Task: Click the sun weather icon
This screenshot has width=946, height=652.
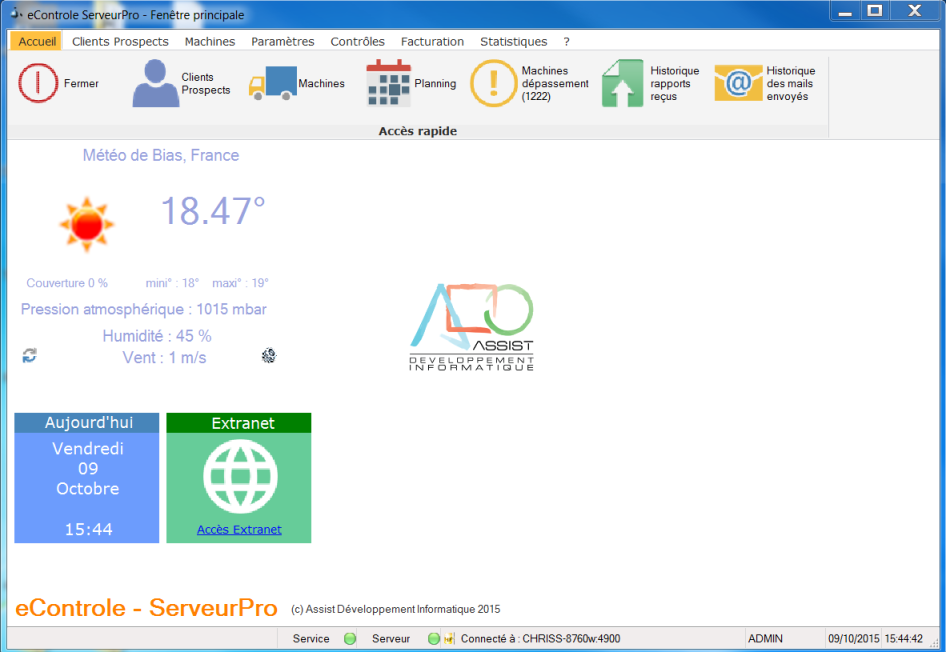Action: 87,224
